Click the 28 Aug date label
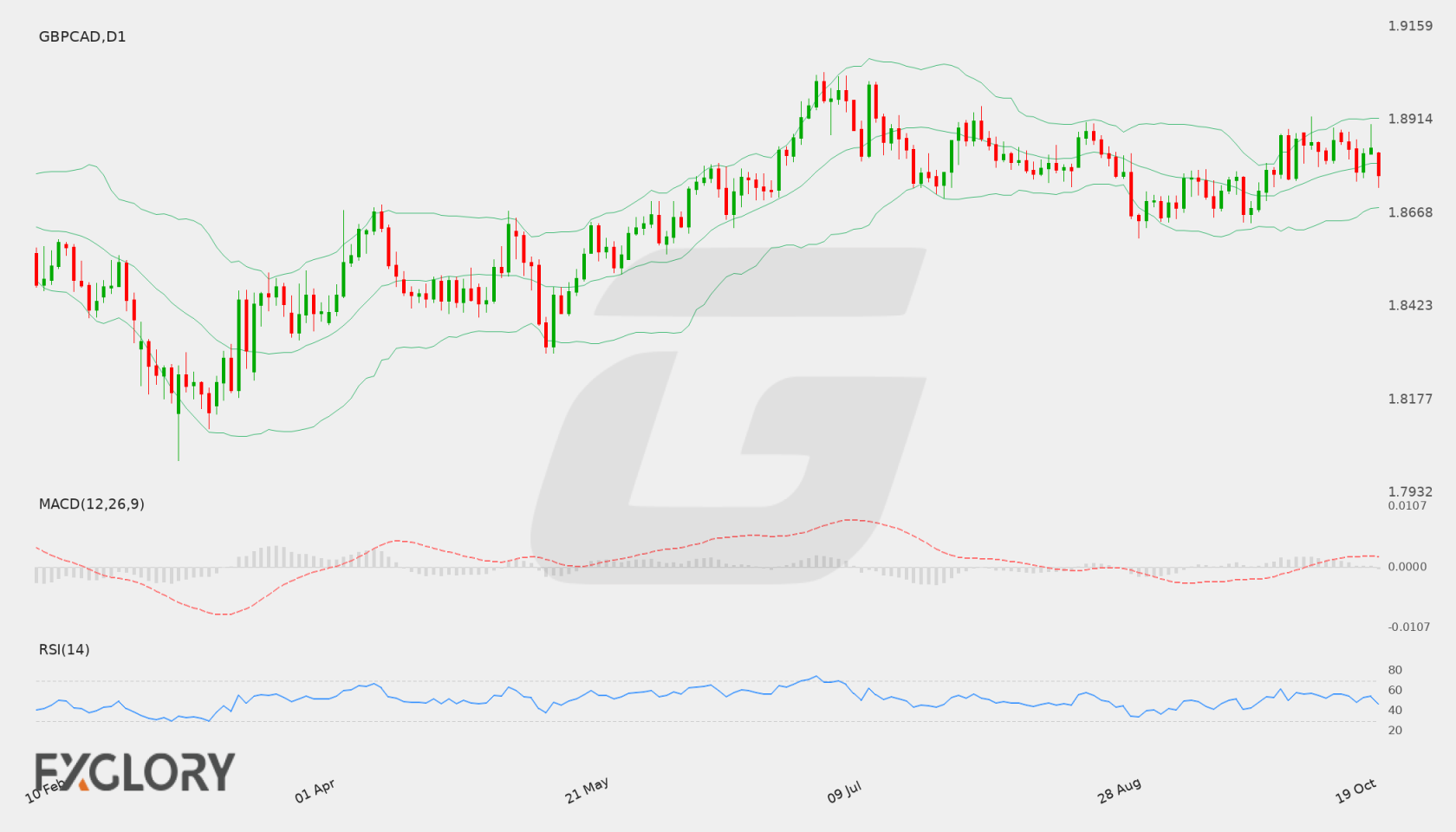 pos(1119,790)
